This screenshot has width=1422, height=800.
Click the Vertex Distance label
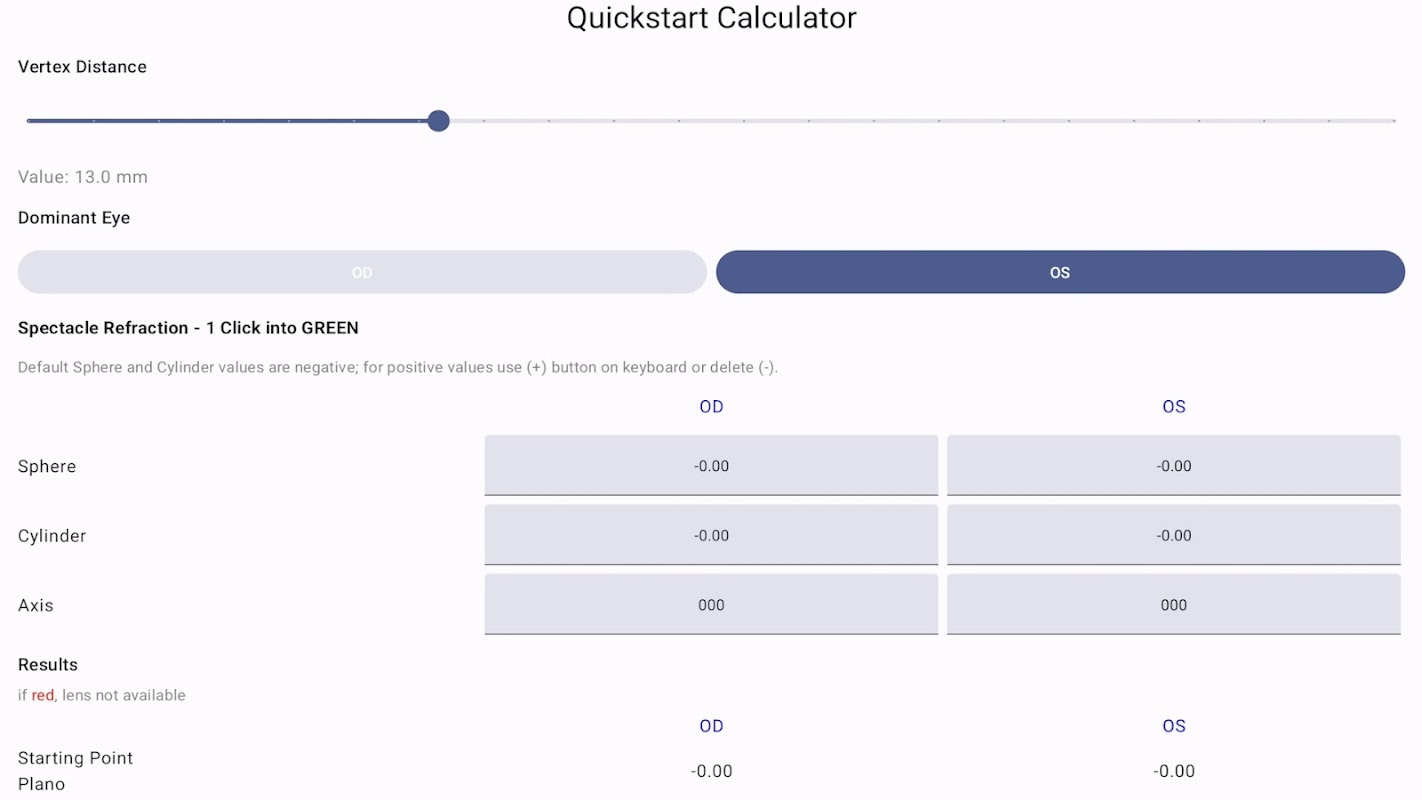point(82,67)
